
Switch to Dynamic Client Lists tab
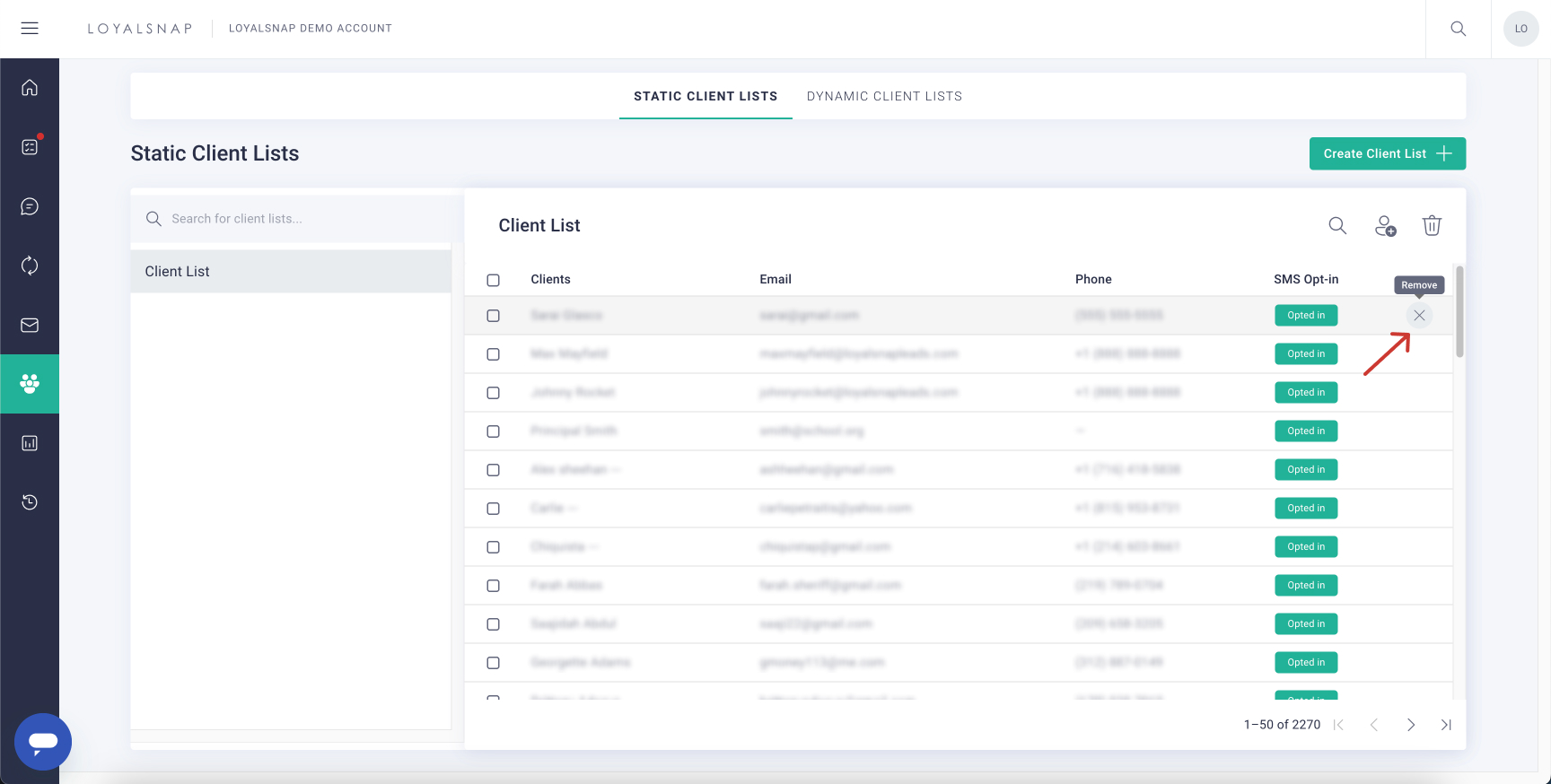tap(884, 96)
